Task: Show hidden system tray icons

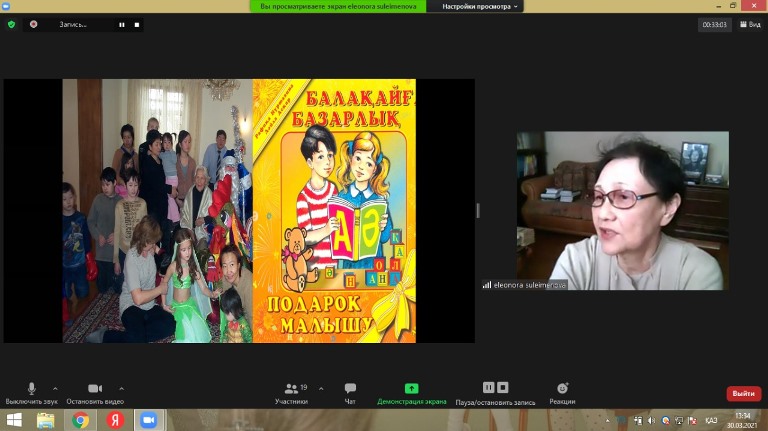Action: click(608, 420)
